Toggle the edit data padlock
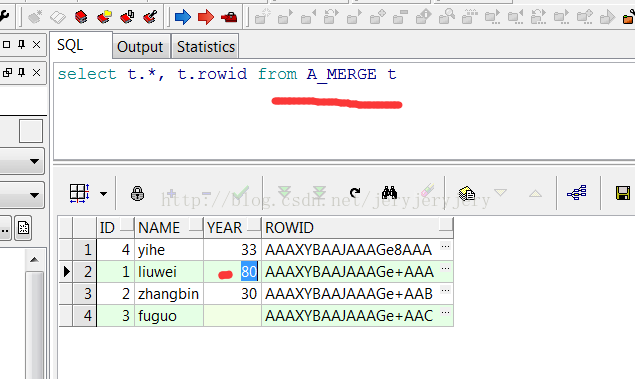The width and height of the screenshot is (635, 379). (x=137, y=194)
